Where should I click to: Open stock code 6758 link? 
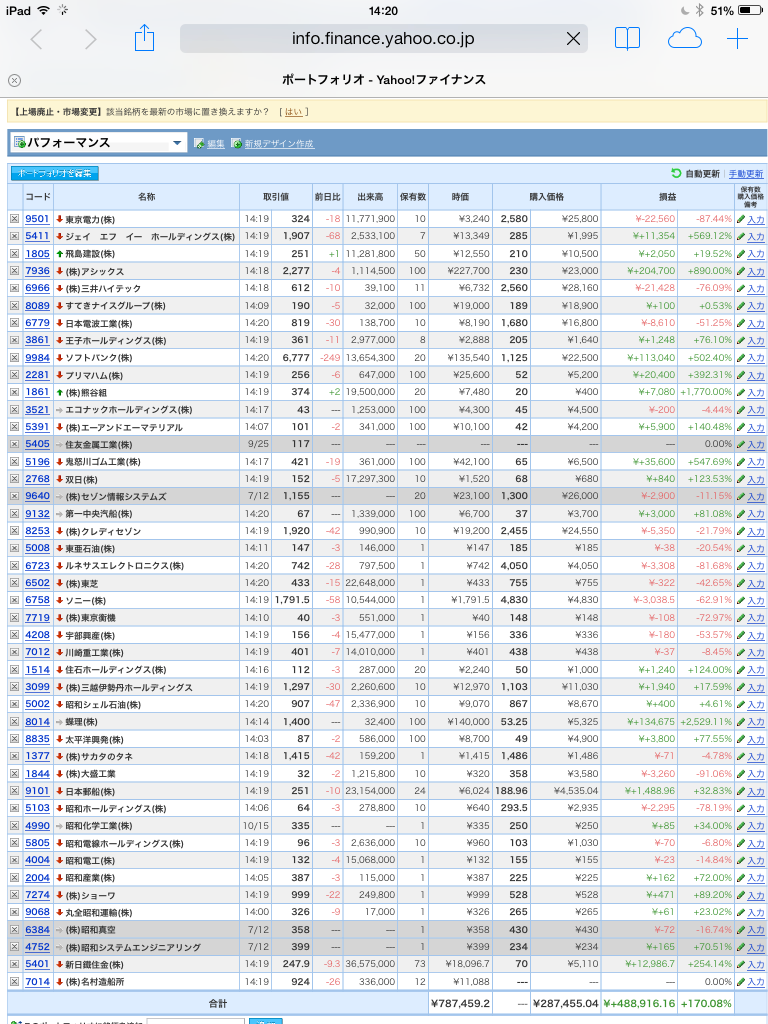click(37, 600)
